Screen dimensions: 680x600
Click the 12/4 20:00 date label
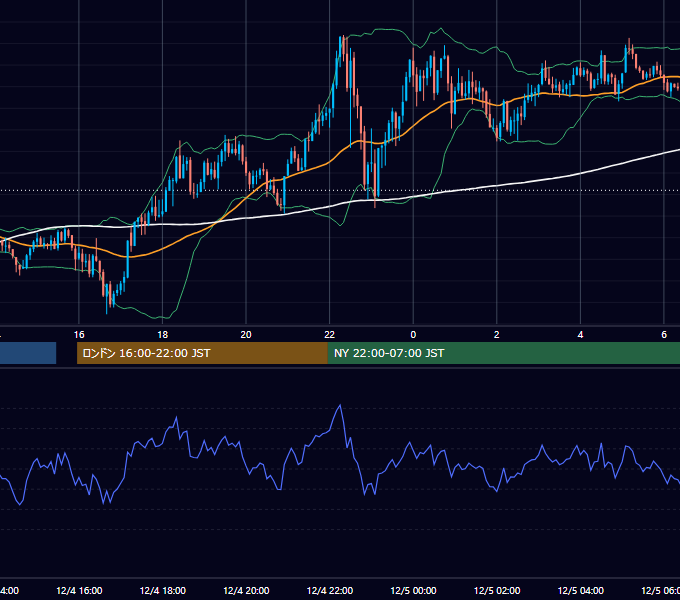coord(246,590)
